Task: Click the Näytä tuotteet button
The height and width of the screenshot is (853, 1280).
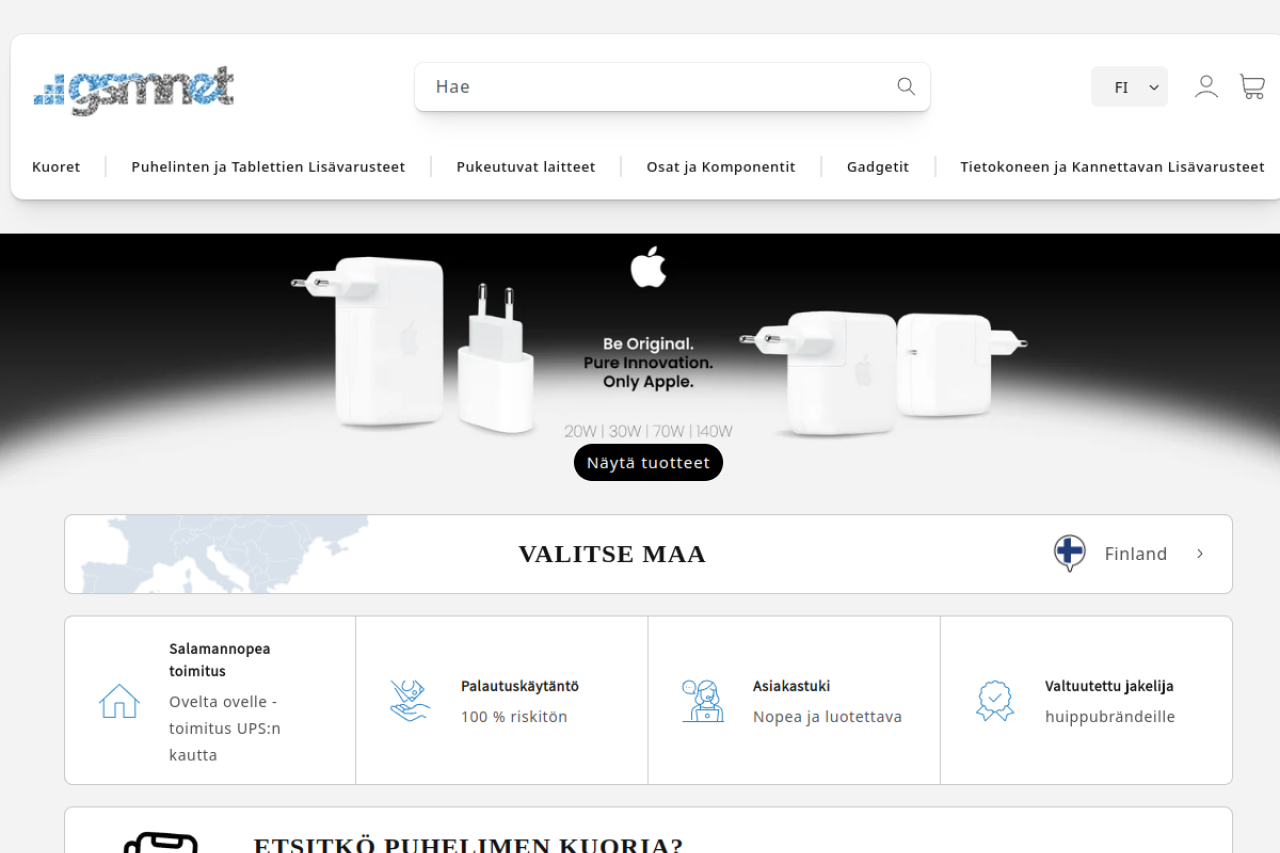Action: (648, 463)
